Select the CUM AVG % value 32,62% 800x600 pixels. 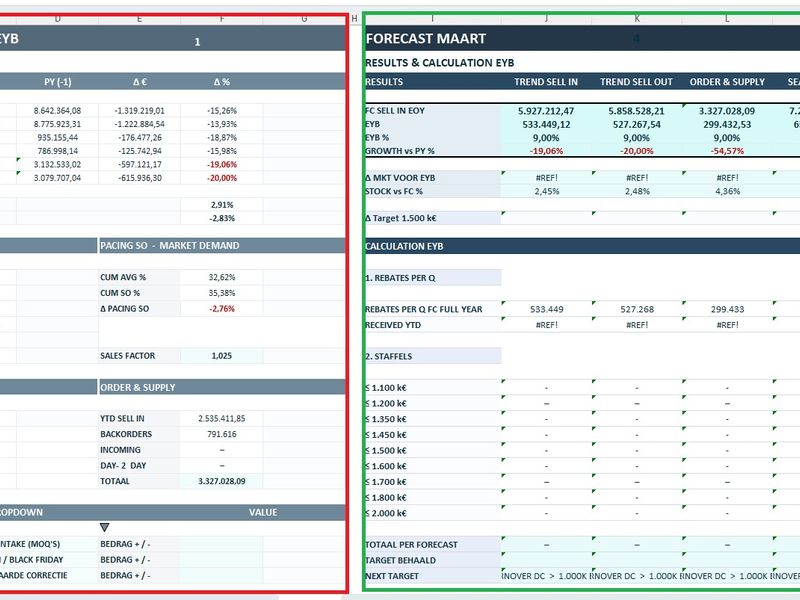[x=222, y=277]
